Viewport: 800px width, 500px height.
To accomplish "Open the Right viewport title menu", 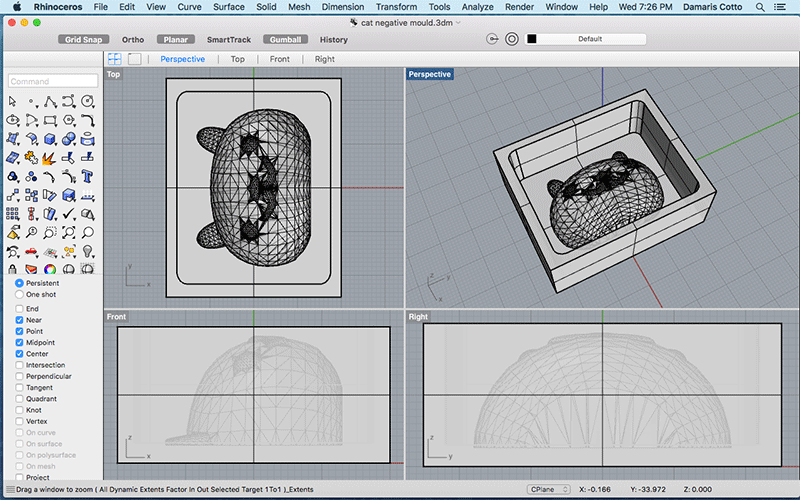I will pyautogui.click(x=418, y=316).
